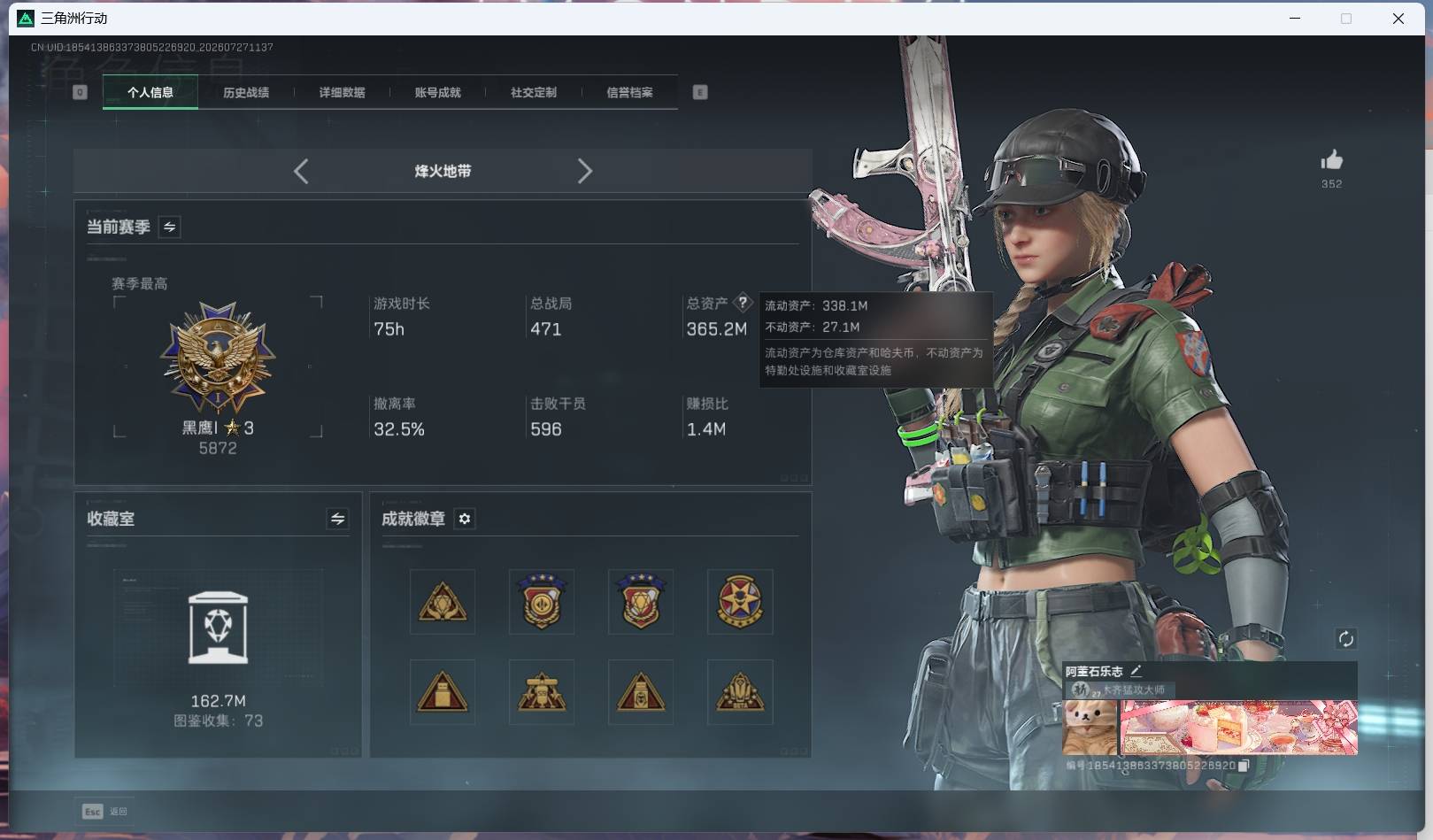Select the second badge in bottom row
The height and width of the screenshot is (840, 1433).
click(542, 692)
